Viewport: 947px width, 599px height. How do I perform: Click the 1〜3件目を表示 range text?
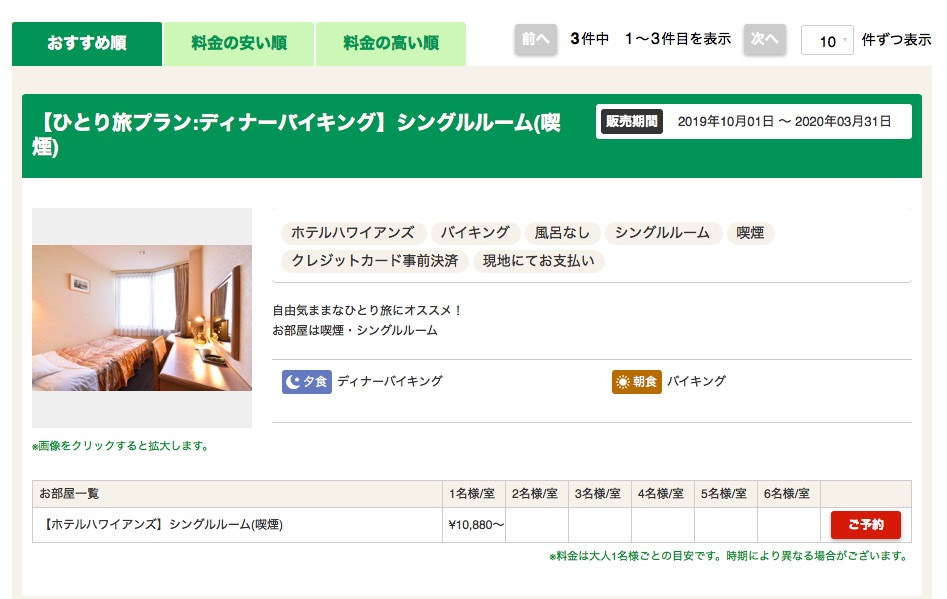point(678,39)
